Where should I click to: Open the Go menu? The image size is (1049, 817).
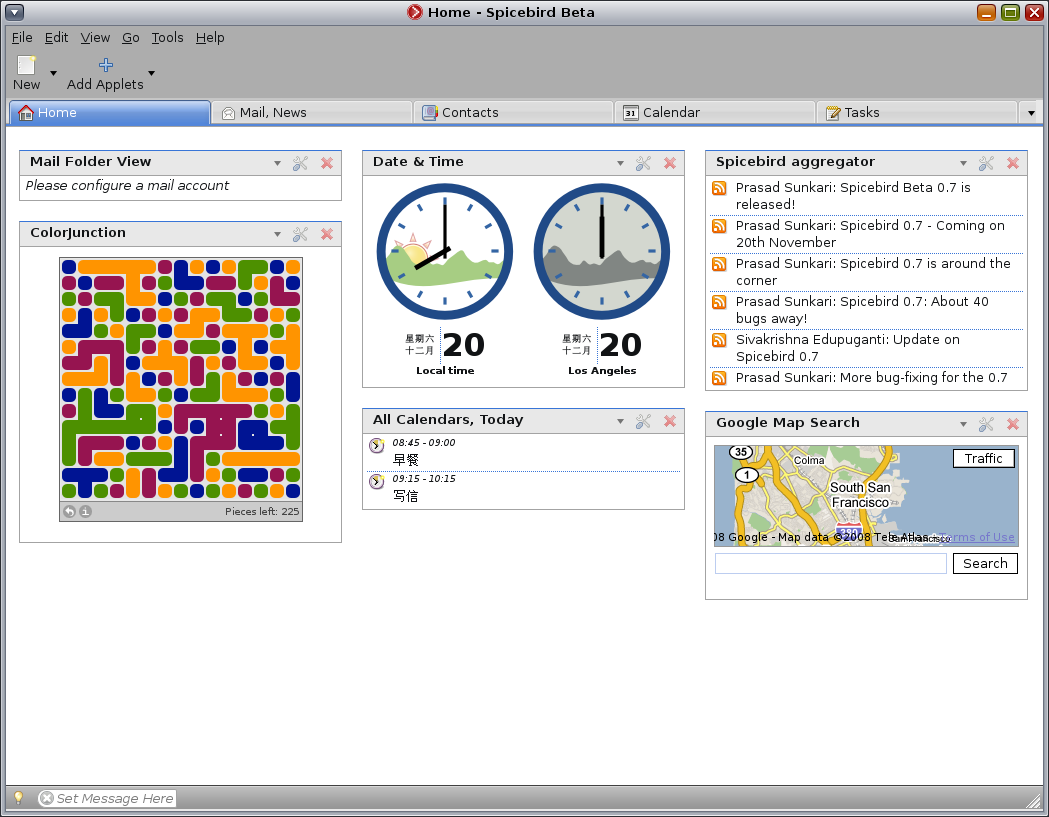pyautogui.click(x=130, y=37)
